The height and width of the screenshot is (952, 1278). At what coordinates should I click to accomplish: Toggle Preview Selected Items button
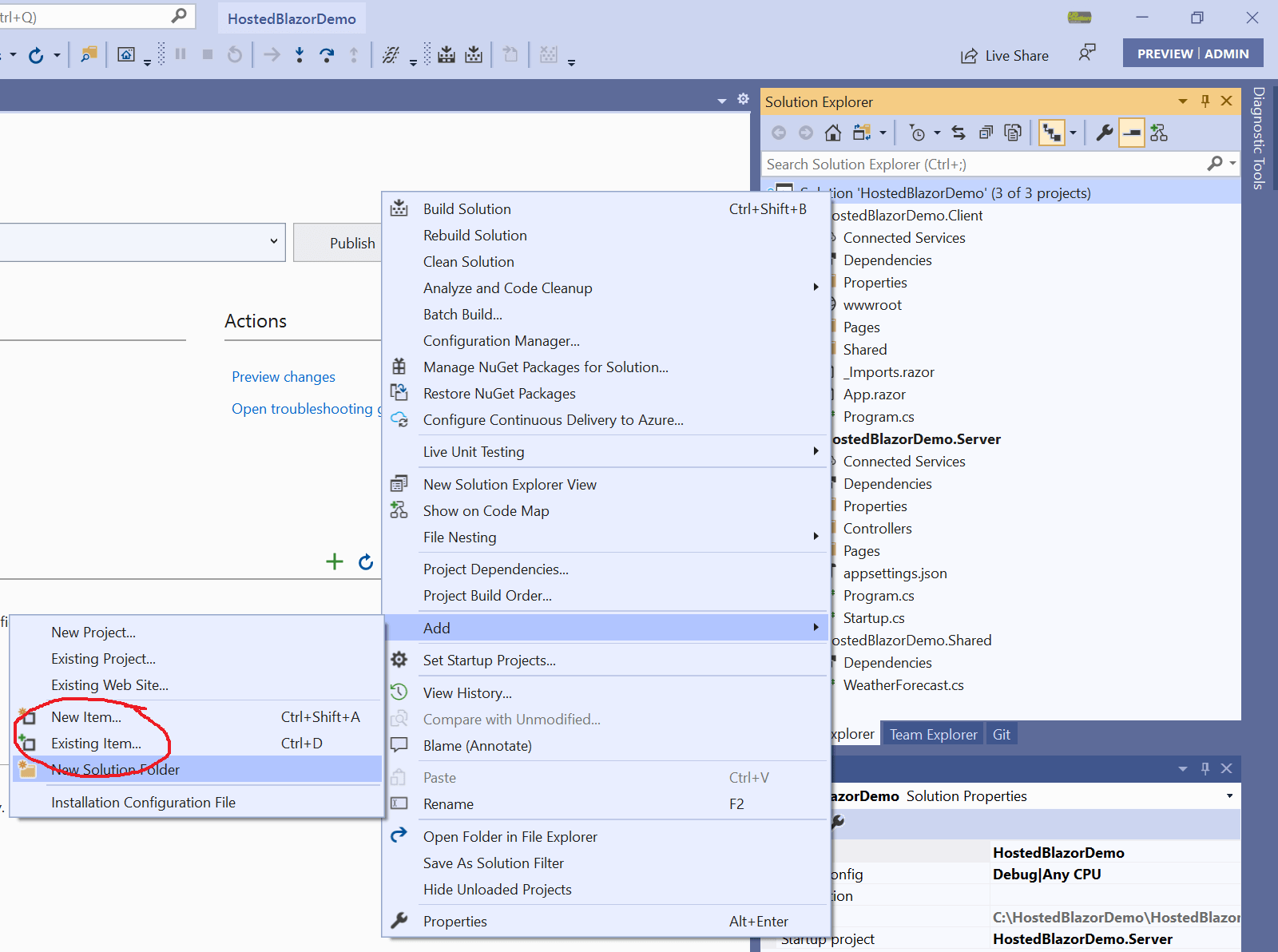1132,133
